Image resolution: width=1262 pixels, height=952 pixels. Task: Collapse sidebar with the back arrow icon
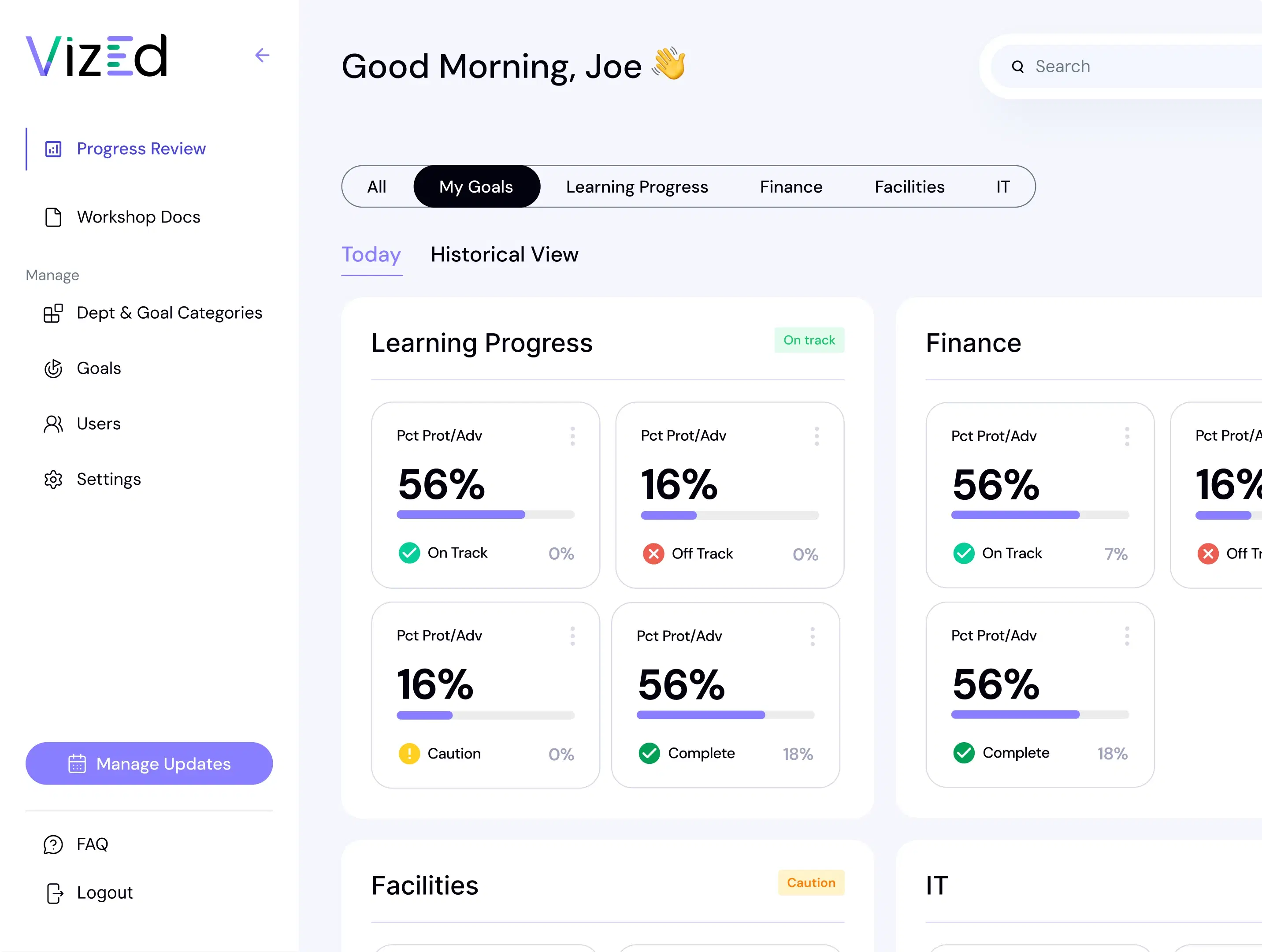coord(262,56)
